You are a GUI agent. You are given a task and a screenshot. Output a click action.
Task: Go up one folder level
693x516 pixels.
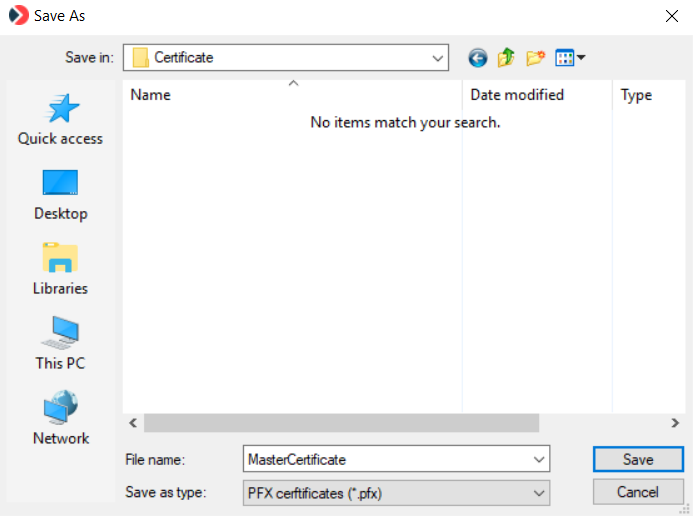click(x=506, y=58)
